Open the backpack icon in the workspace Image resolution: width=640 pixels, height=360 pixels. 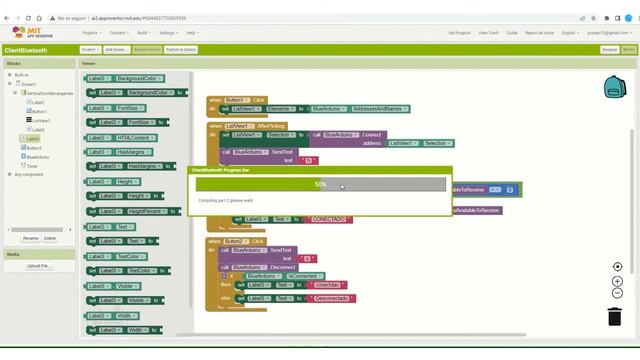(x=615, y=87)
